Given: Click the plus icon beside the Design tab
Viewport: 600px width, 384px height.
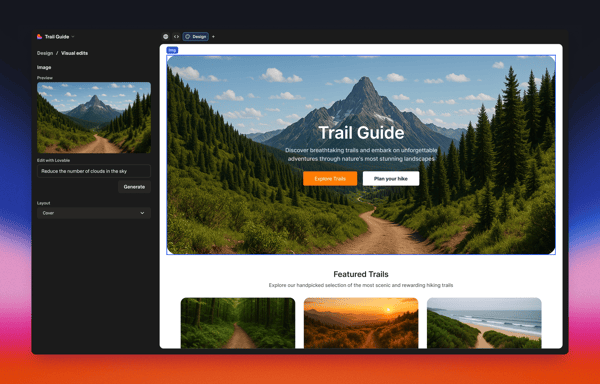Looking at the screenshot, I should [214, 37].
